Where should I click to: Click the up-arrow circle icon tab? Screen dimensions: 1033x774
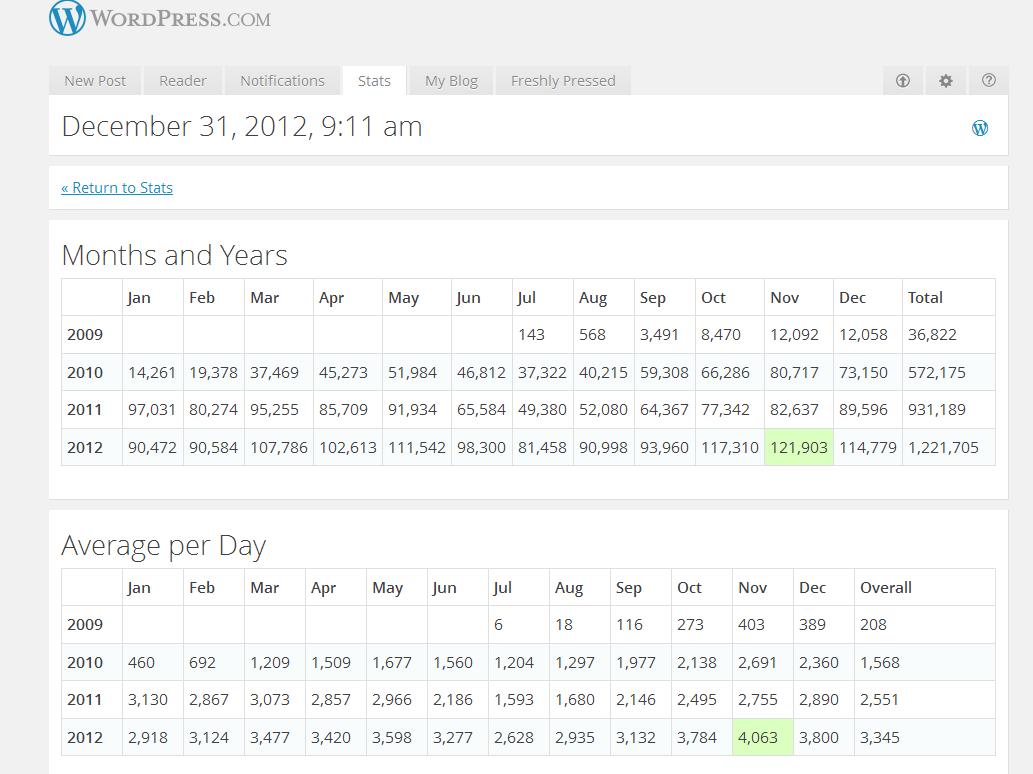[903, 81]
